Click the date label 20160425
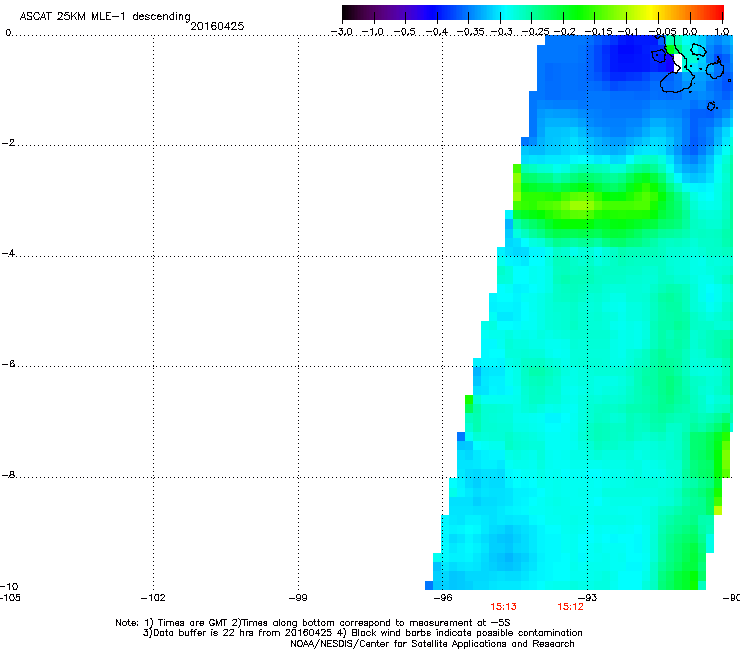Image resolution: width=740 pixels, height=650 pixels. [217, 26]
